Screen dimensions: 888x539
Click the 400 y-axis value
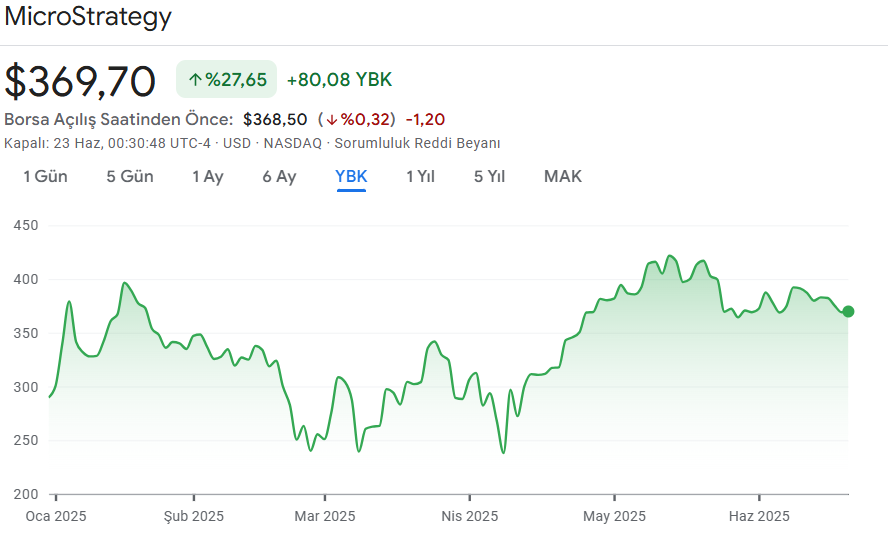25,279
